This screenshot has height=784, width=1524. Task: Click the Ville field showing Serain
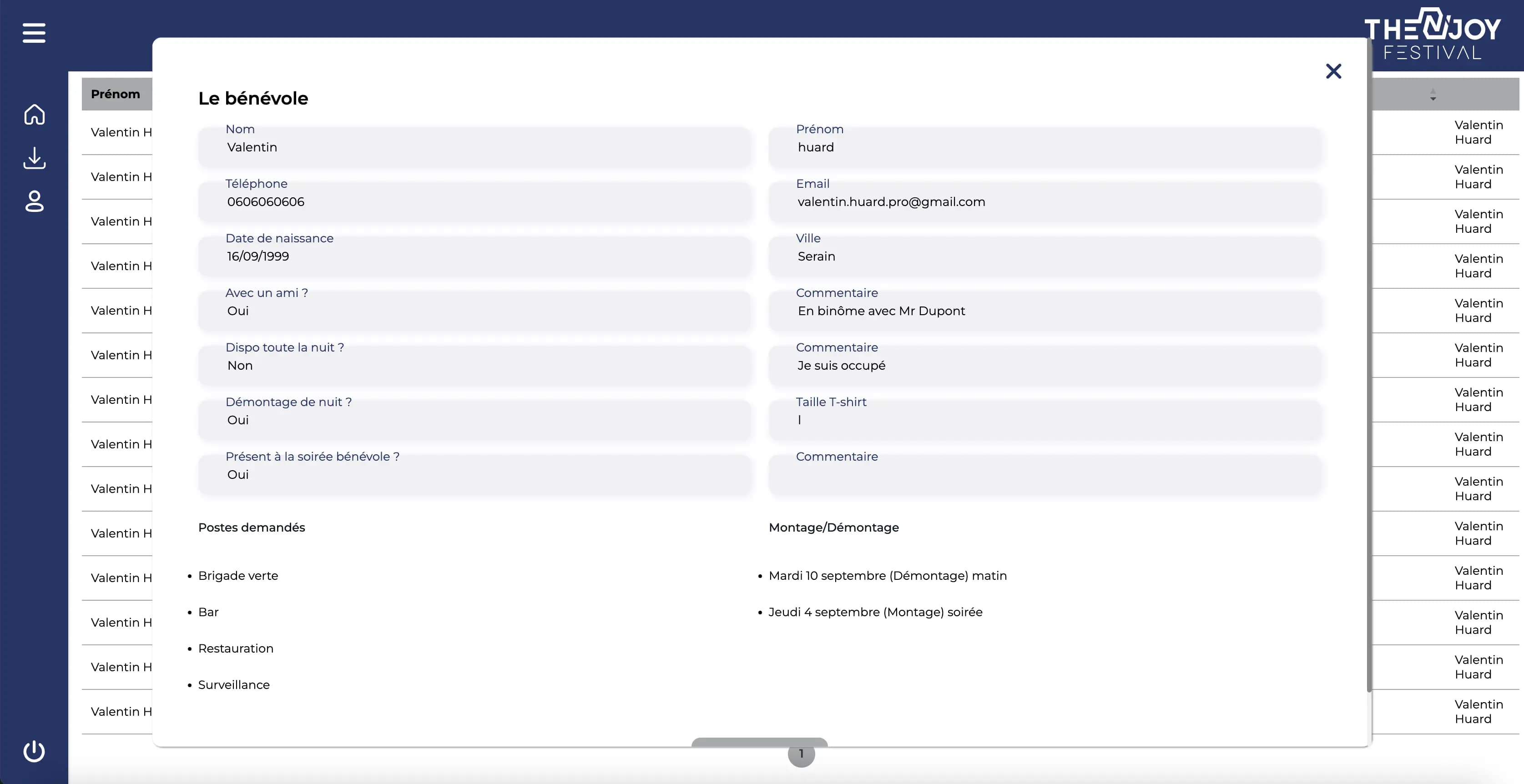tap(1045, 256)
